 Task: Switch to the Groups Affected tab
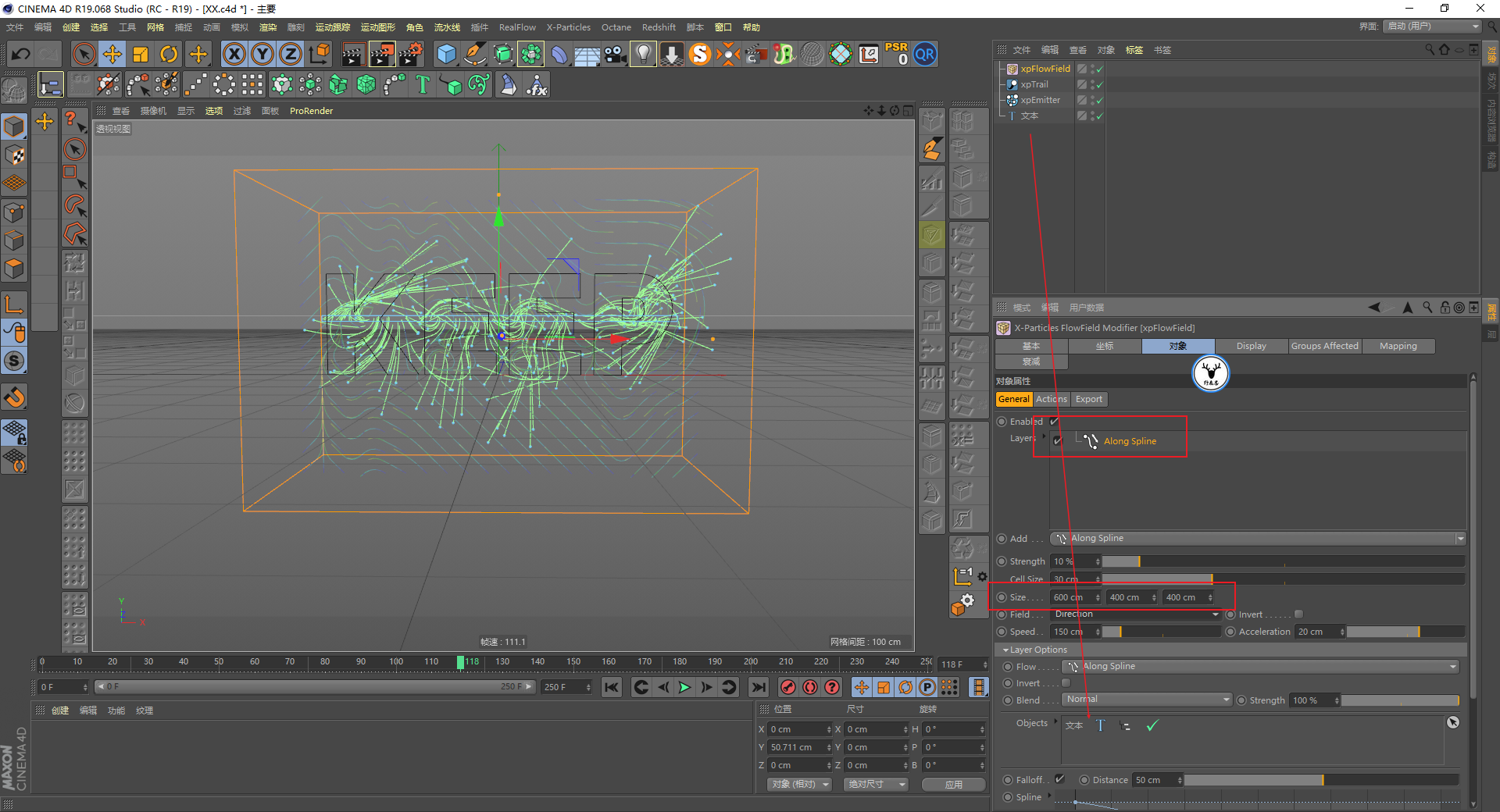tap(1325, 346)
